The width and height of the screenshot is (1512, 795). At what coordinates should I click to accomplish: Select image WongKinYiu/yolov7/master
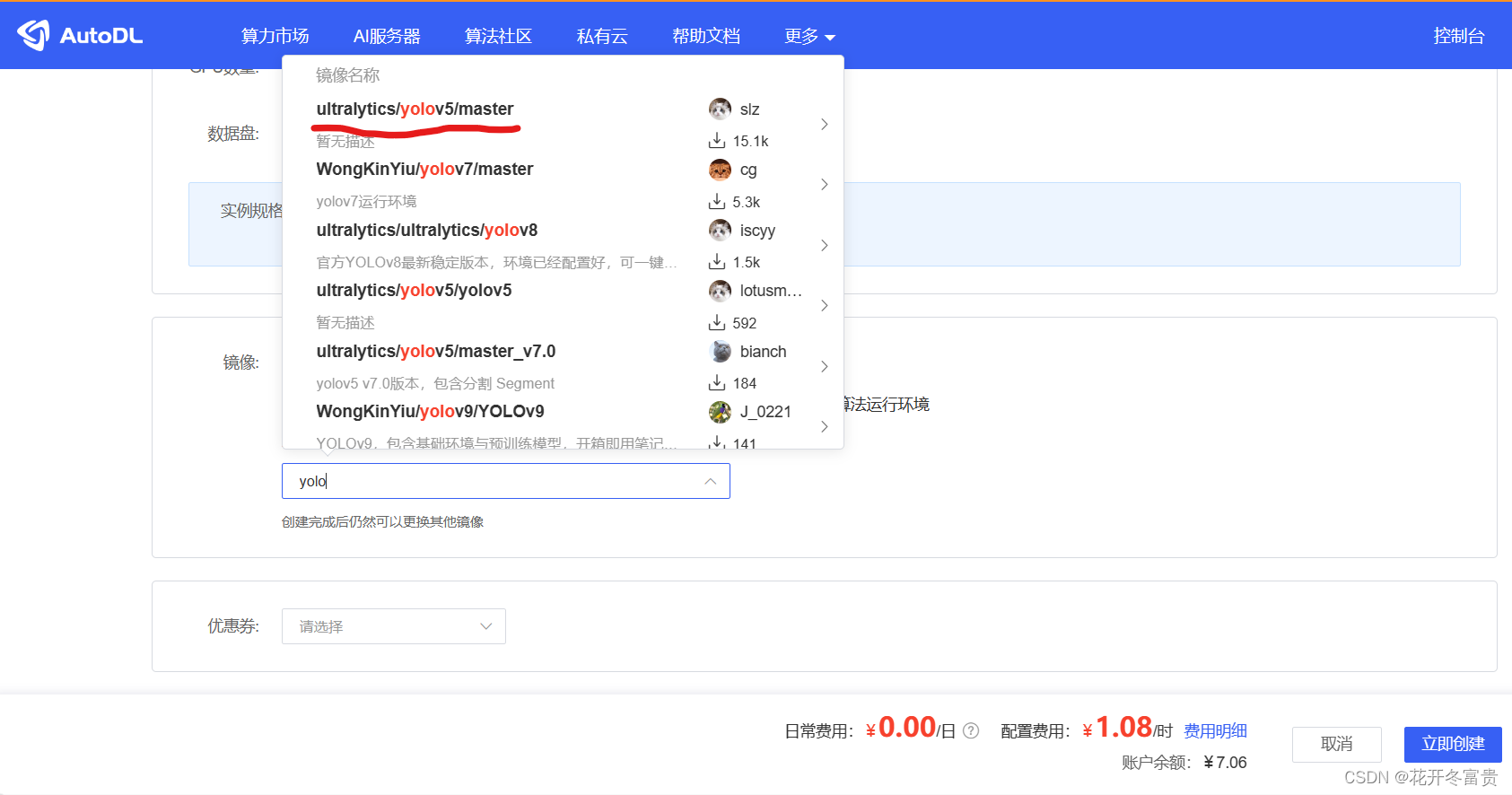click(x=424, y=169)
